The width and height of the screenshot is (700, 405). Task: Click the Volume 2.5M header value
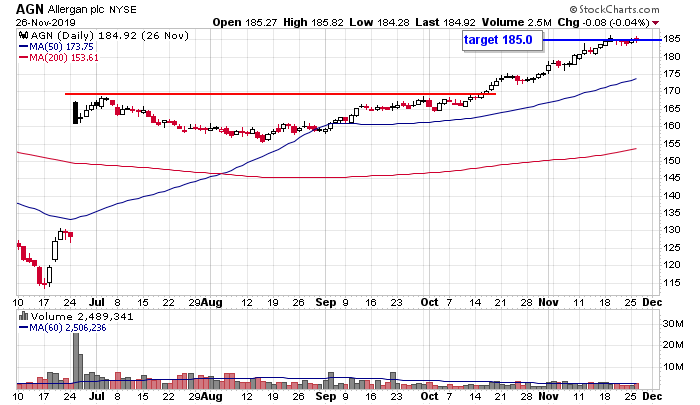coord(517,22)
